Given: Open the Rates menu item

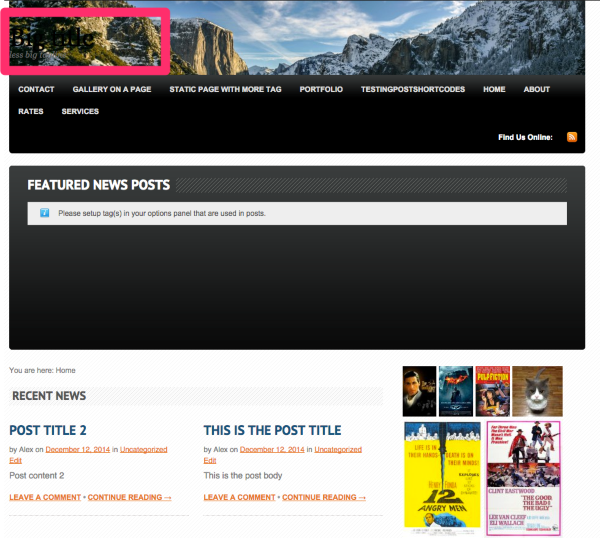Looking at the screenshot, I should (x=31, y=111).
